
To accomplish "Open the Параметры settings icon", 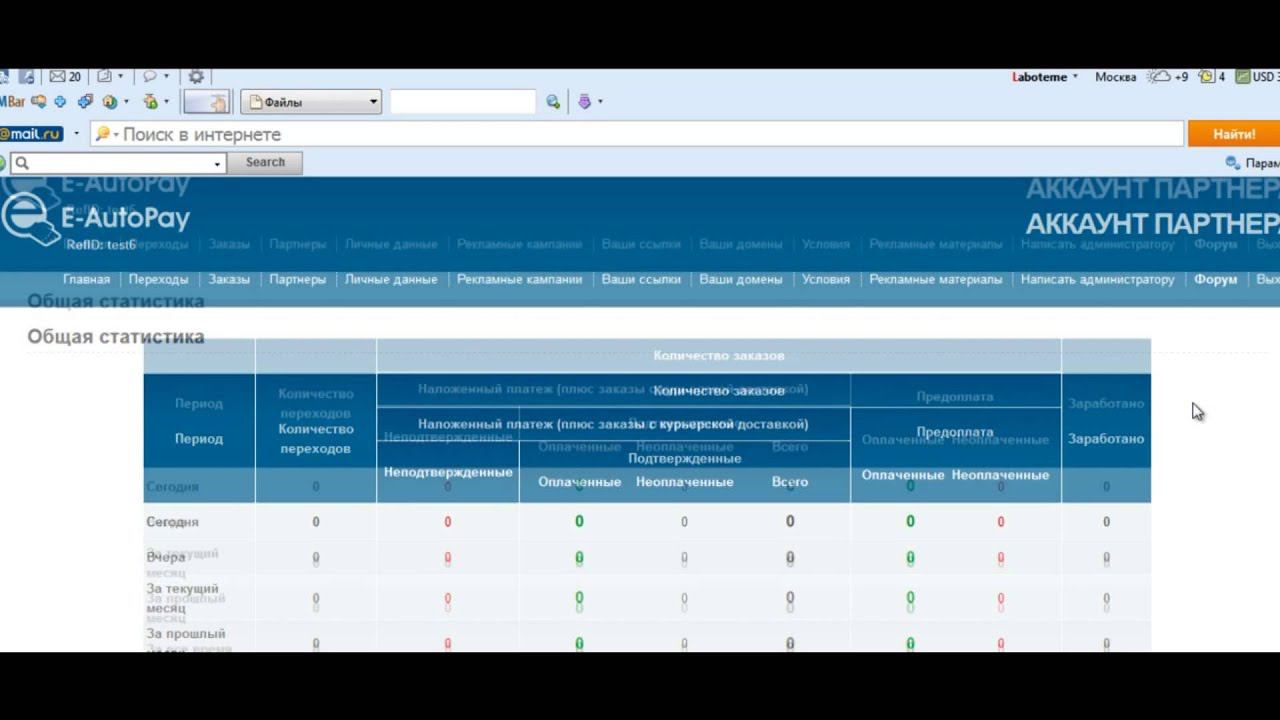I will (x=1233, y=163).
